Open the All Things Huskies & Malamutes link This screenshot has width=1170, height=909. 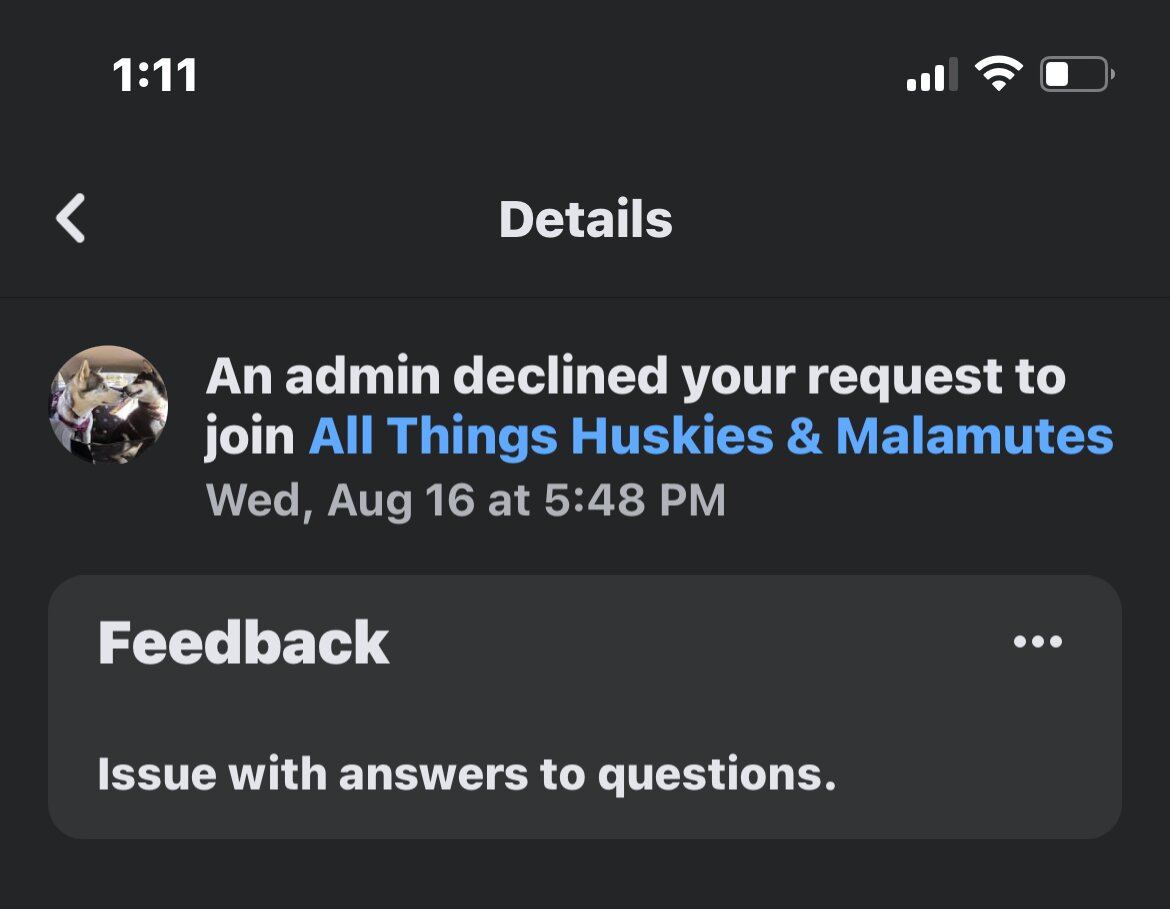710,437
